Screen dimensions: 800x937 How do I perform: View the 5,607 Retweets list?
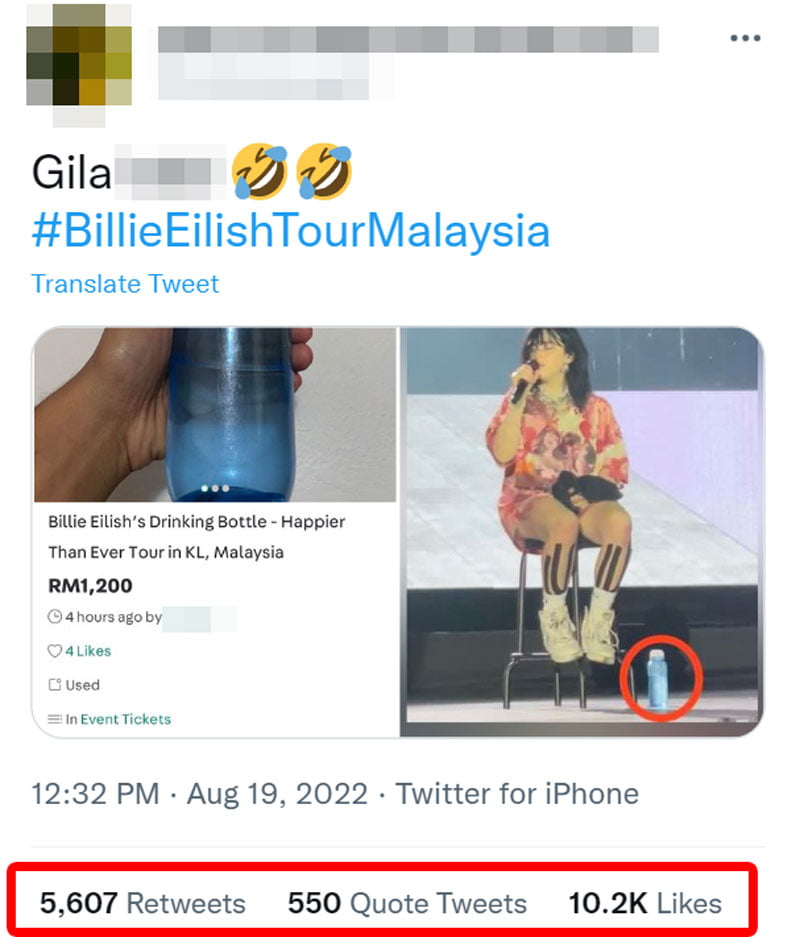pyautogui.click(x=143, y=903)
